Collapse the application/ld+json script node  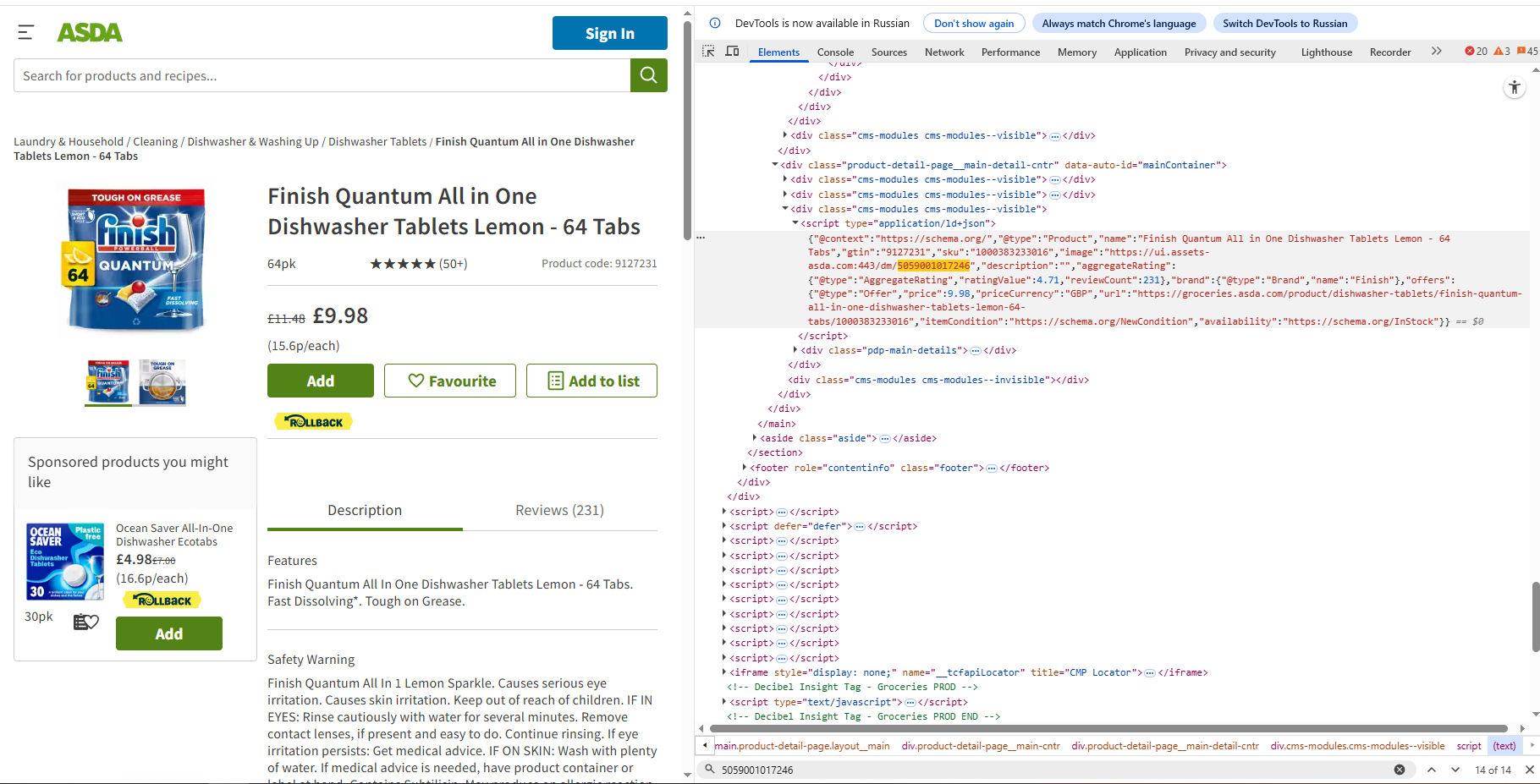[x=795, y=223]
